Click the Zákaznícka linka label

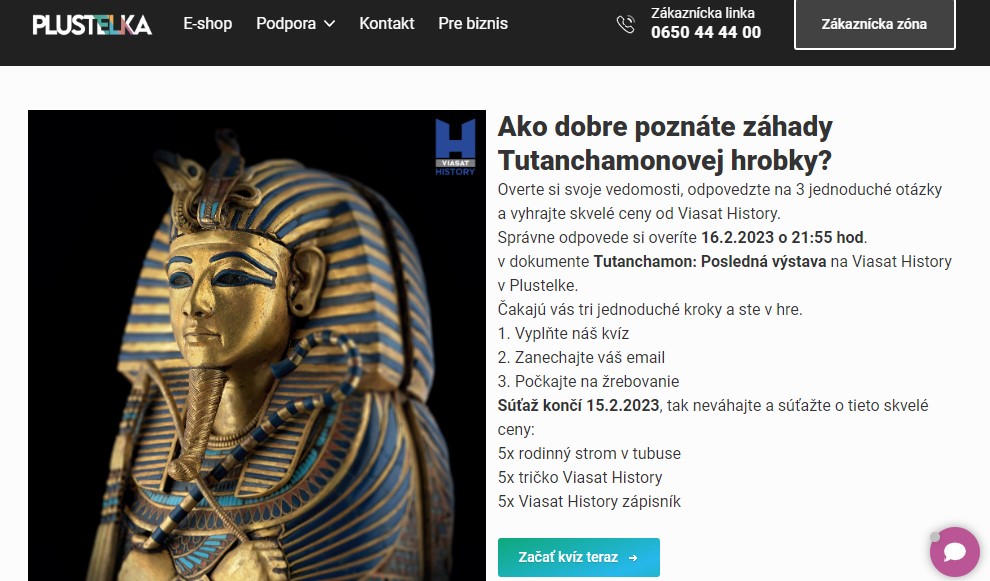pyautogui.click(x=703, y=13)
